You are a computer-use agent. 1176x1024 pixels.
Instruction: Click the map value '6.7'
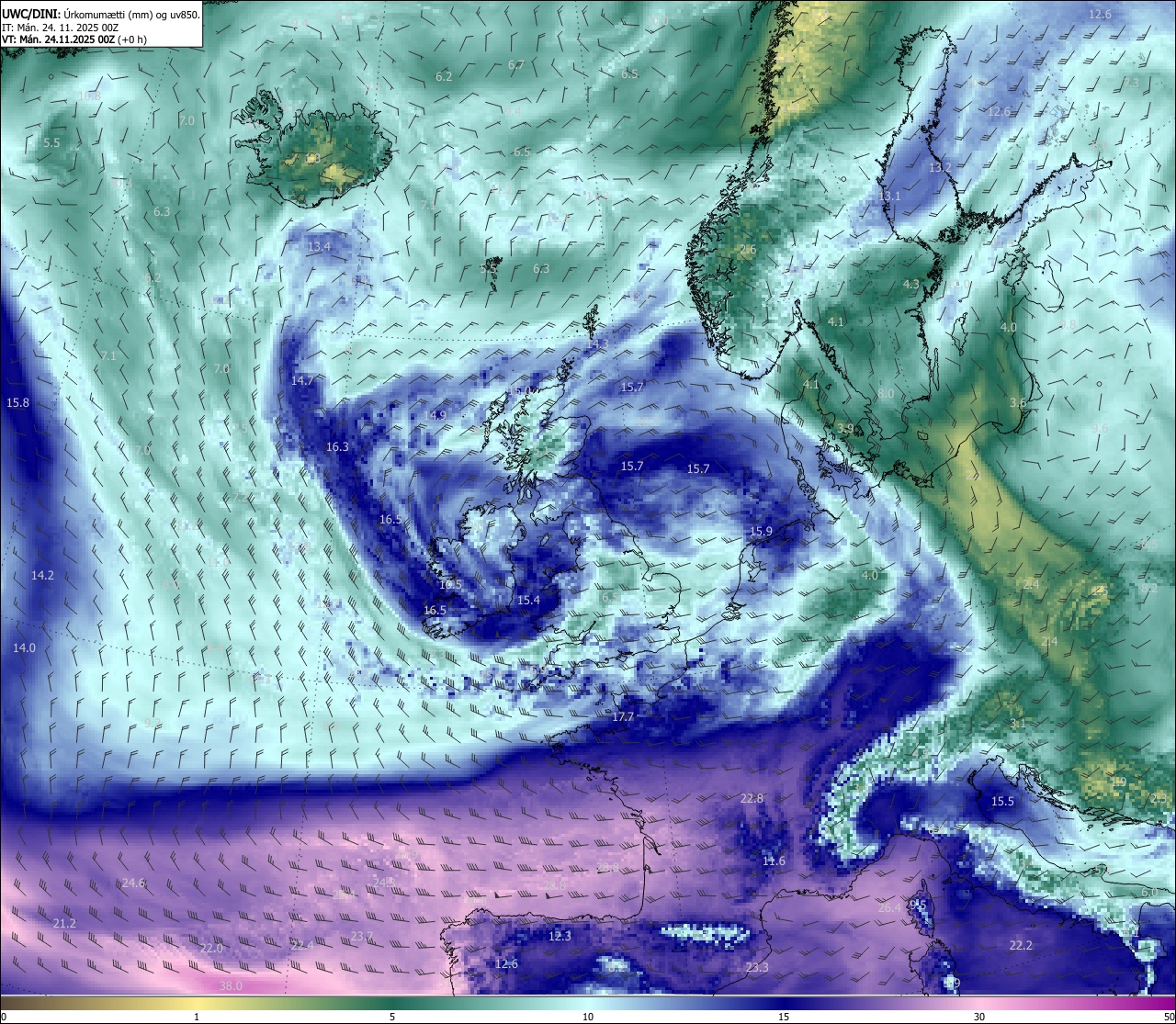click(x=516, y=66)
